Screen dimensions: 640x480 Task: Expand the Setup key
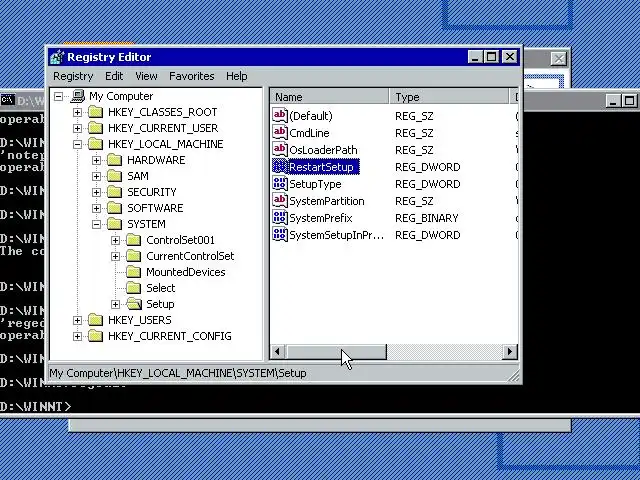coord(116,304)
